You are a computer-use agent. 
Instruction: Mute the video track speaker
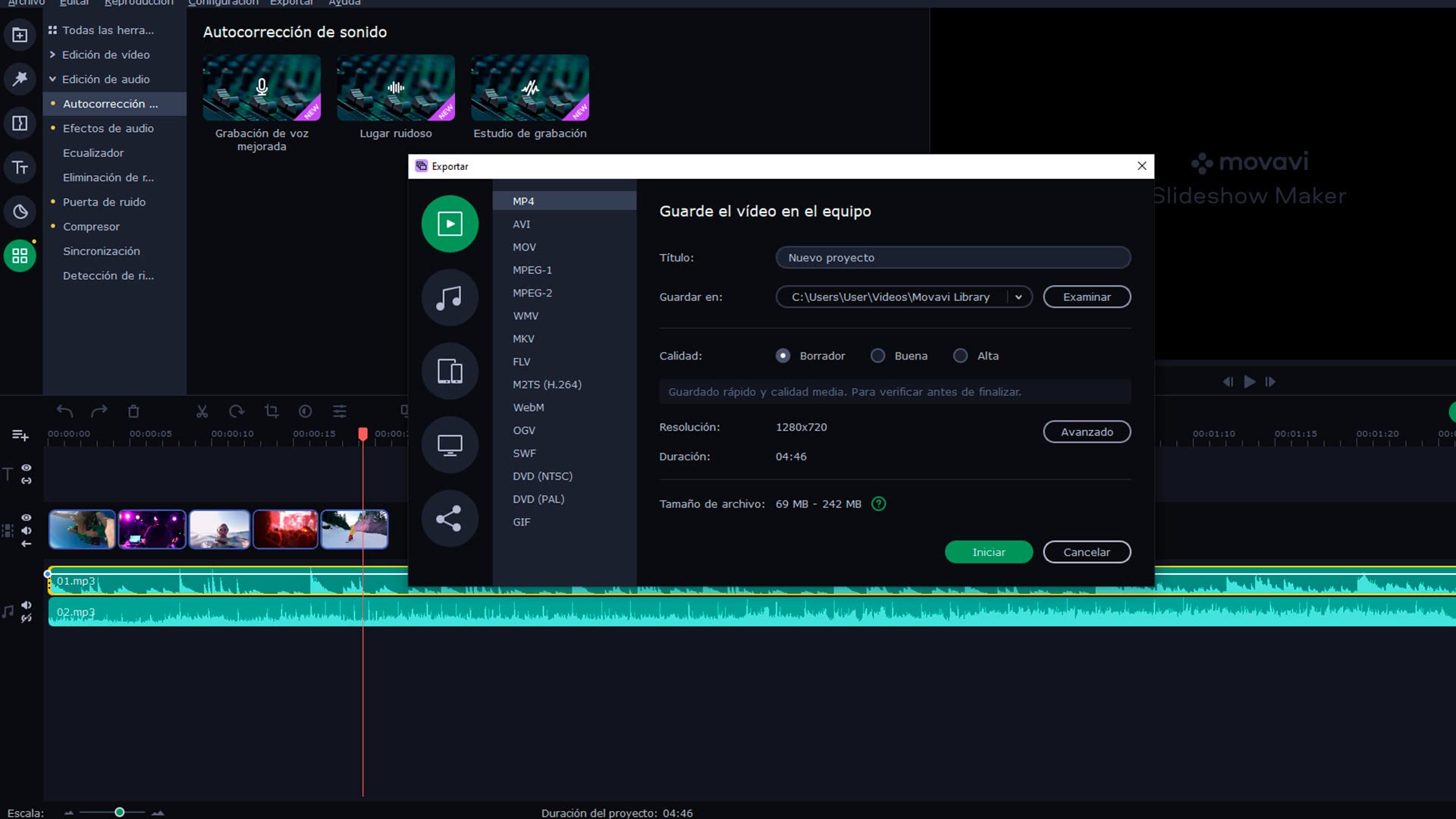(x=27, y=531)
